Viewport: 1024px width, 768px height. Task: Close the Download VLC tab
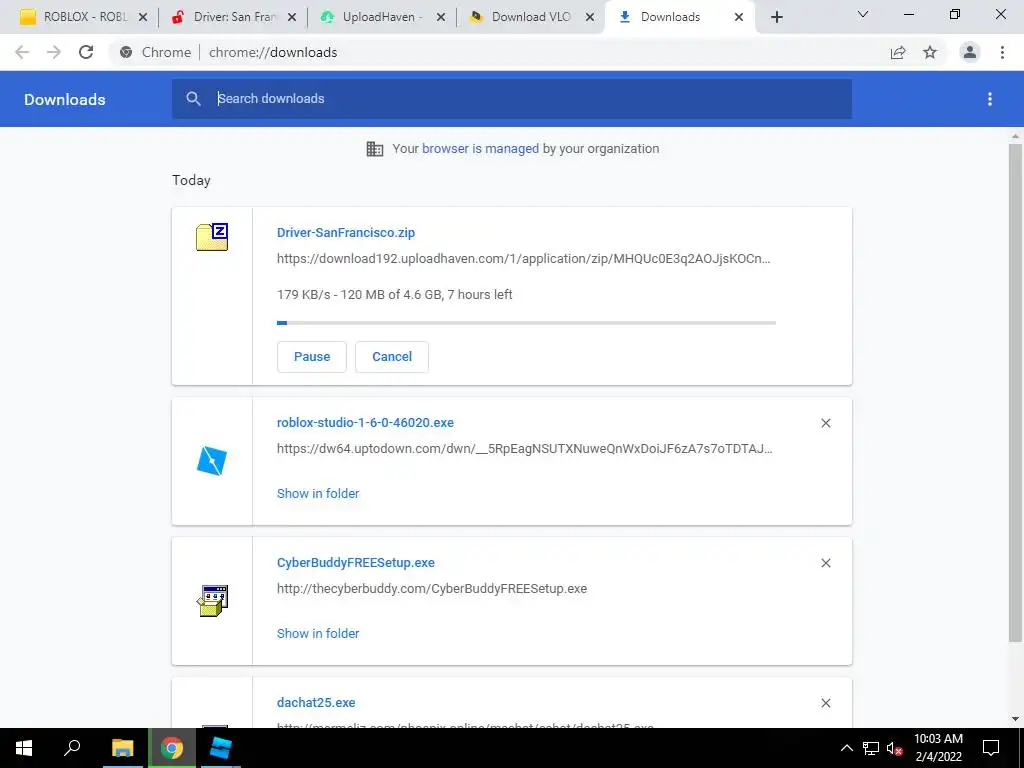[x=590, y=18]
